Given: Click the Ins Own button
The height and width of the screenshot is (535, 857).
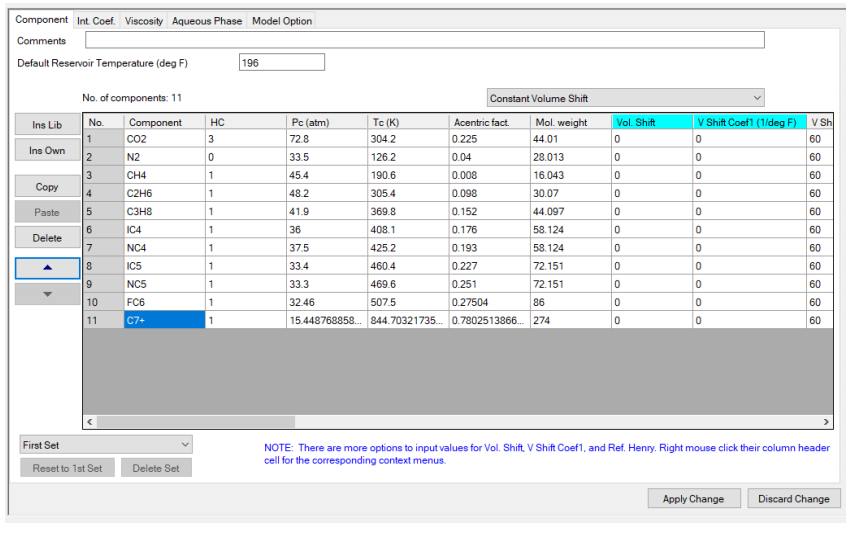Looking at the screenshot, I should 47,151.
